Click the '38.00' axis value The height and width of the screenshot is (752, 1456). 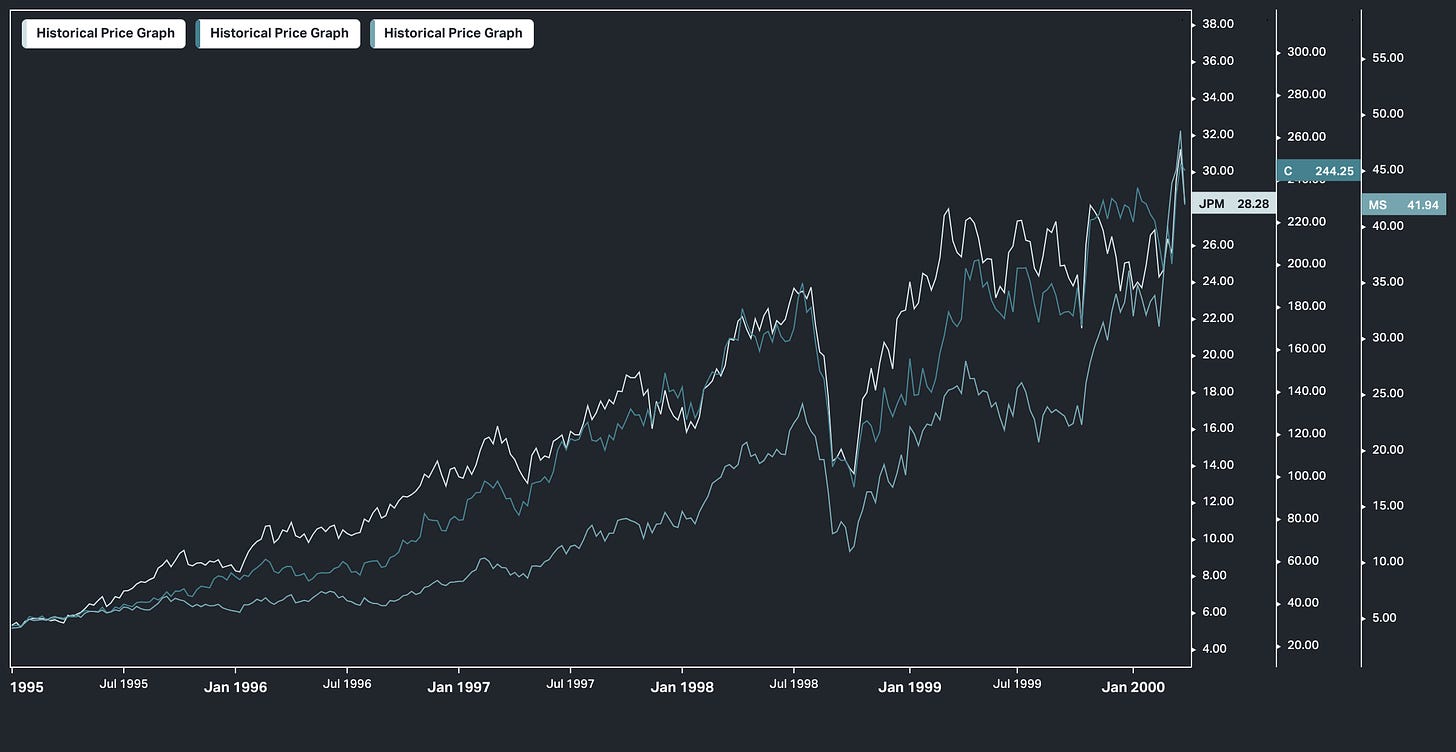point(1217,24)
